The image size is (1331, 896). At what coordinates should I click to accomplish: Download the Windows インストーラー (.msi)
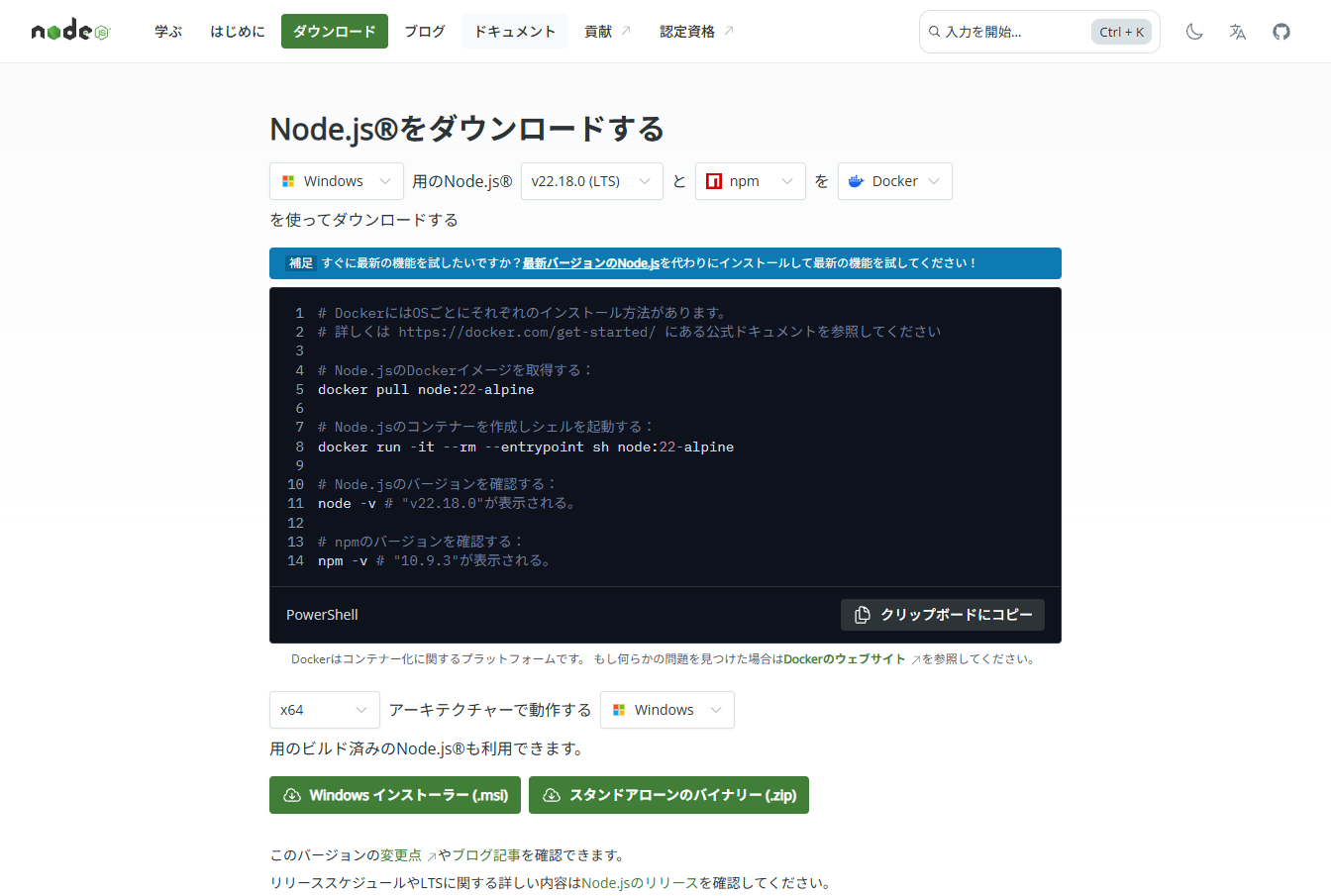[x=396, y=795]
